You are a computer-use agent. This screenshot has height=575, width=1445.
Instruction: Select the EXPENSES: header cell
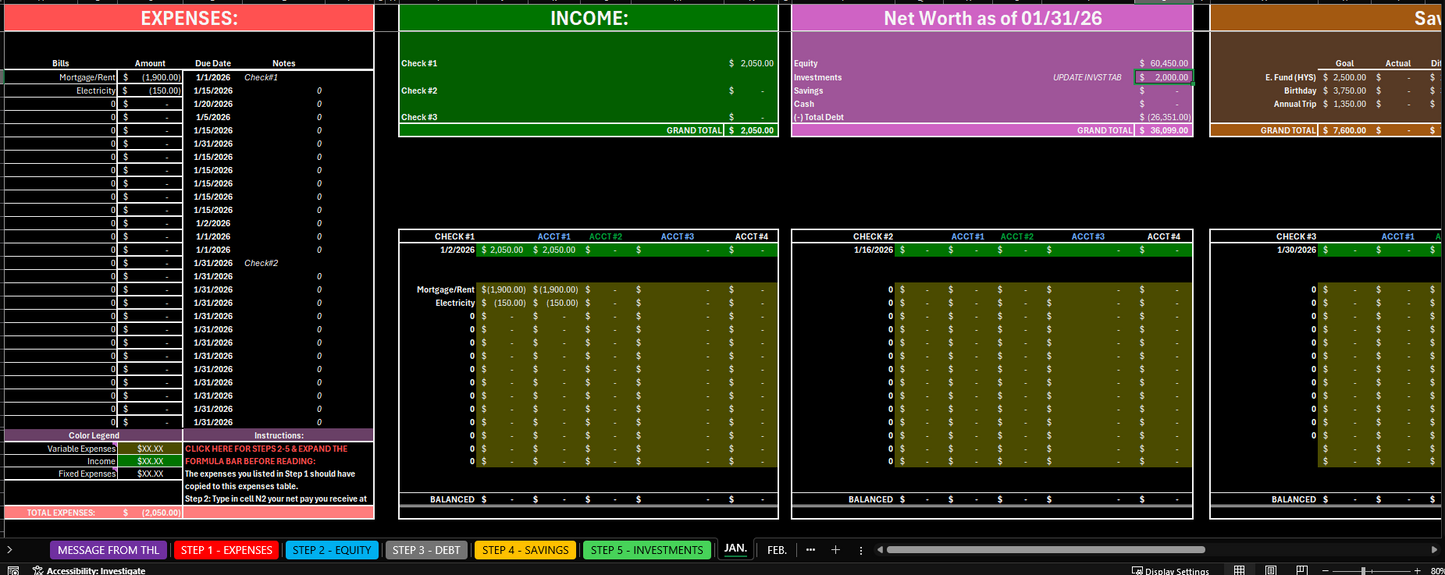(x=189, y=18)
